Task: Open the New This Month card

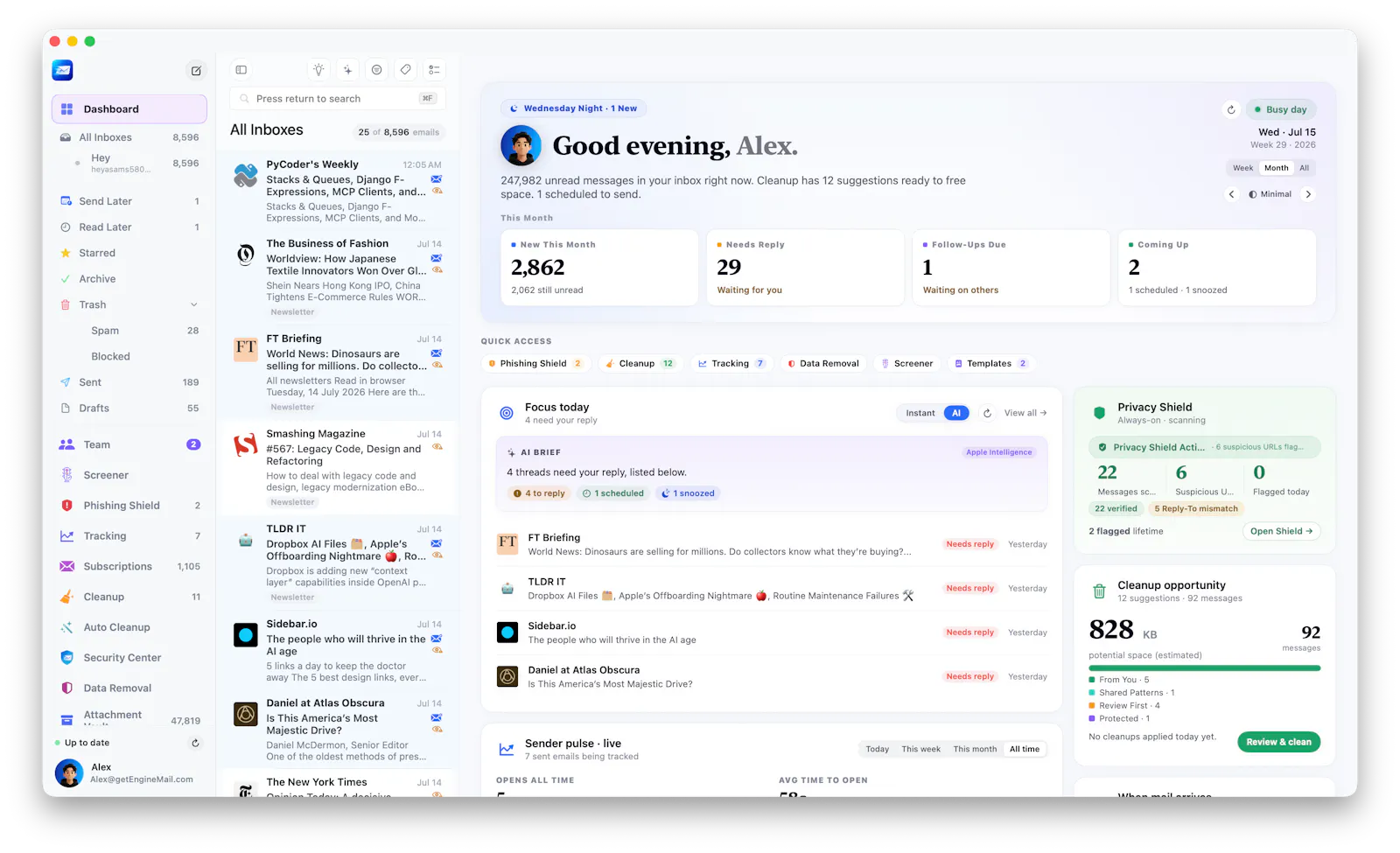Action: pyautogui.click(x=599, y=268)
